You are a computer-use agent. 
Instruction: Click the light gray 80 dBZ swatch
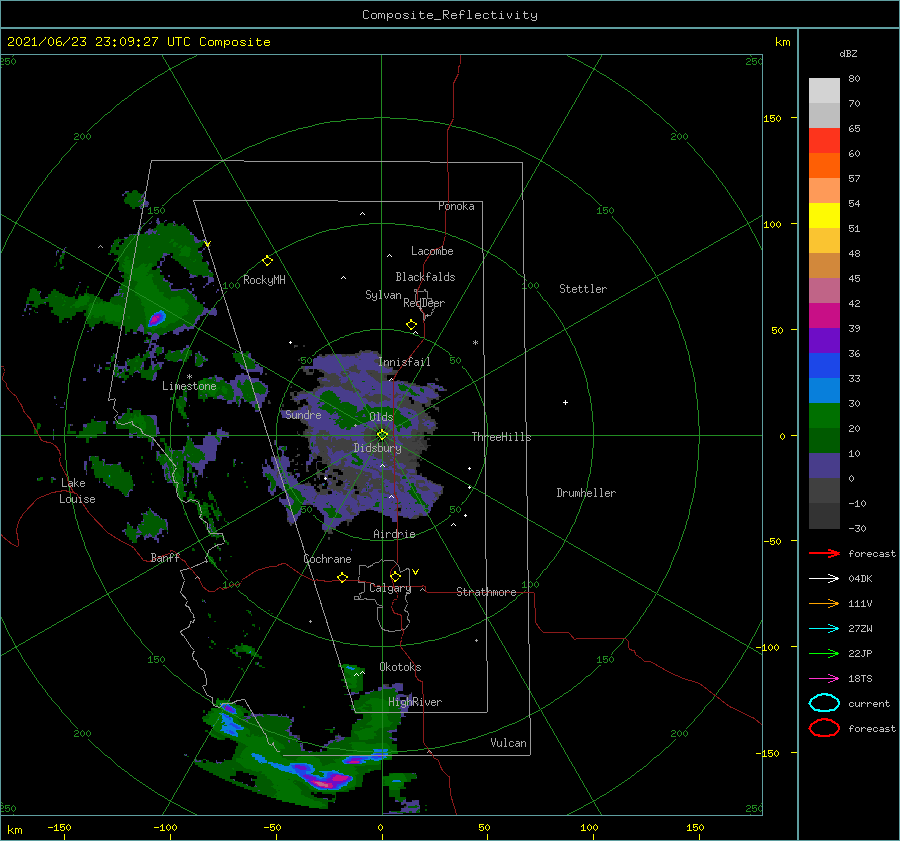click(824, 91)
